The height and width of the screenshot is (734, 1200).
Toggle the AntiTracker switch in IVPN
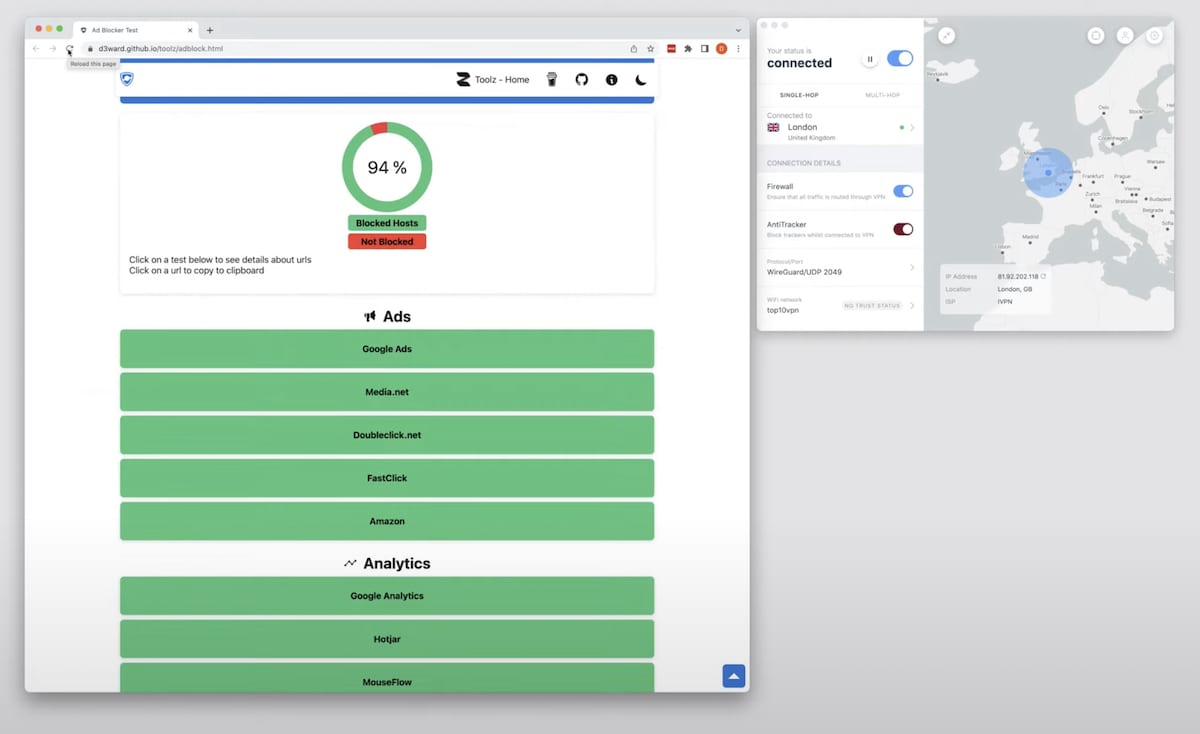(903, 229)
